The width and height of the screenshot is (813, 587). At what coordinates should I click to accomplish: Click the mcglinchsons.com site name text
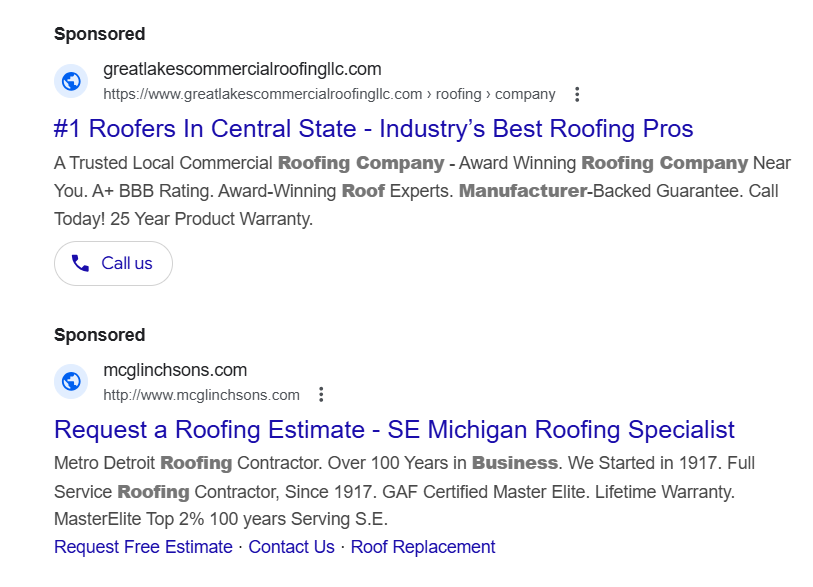tap(175, 370)
